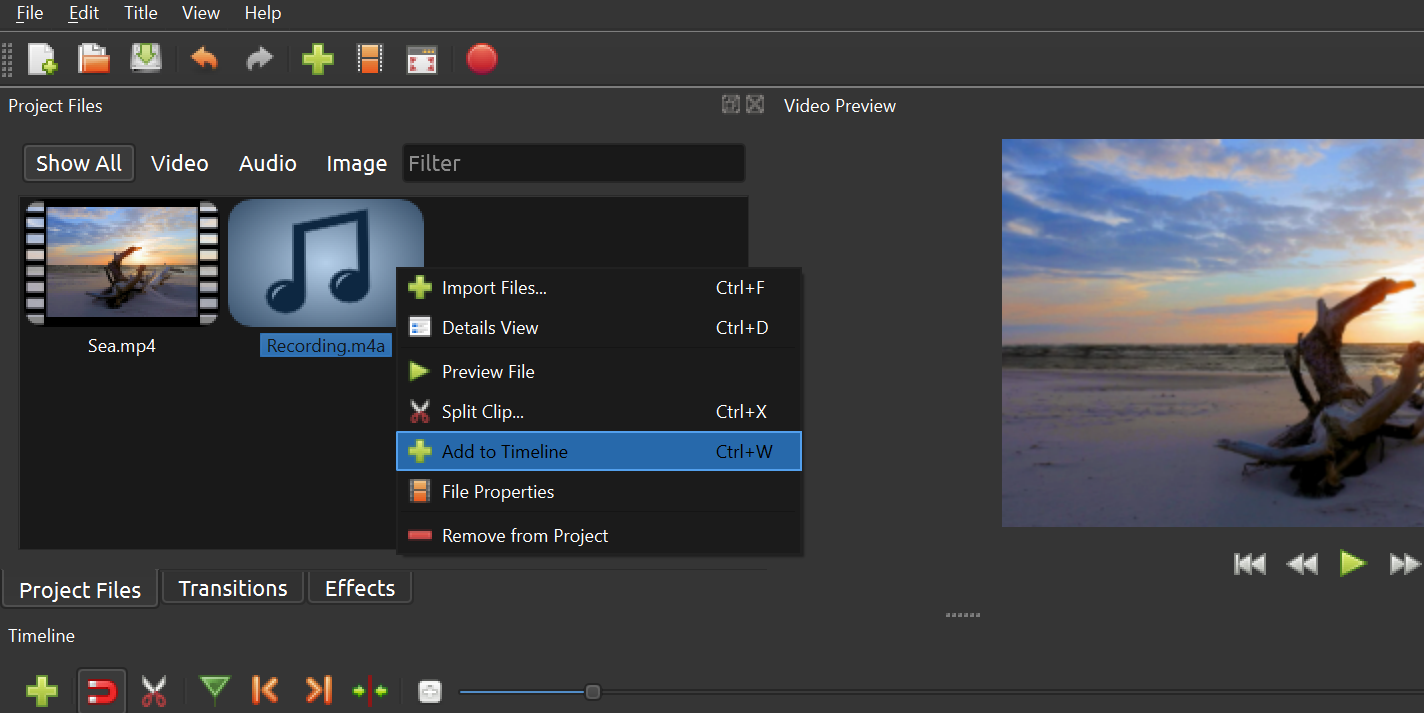Open a project with the folder icon

[94, 60]
